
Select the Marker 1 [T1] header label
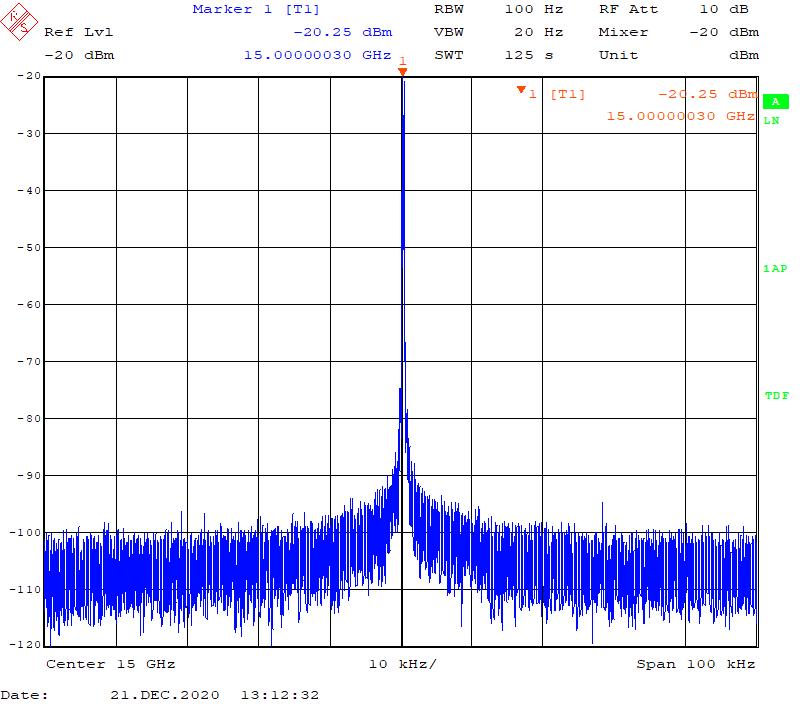243,9
